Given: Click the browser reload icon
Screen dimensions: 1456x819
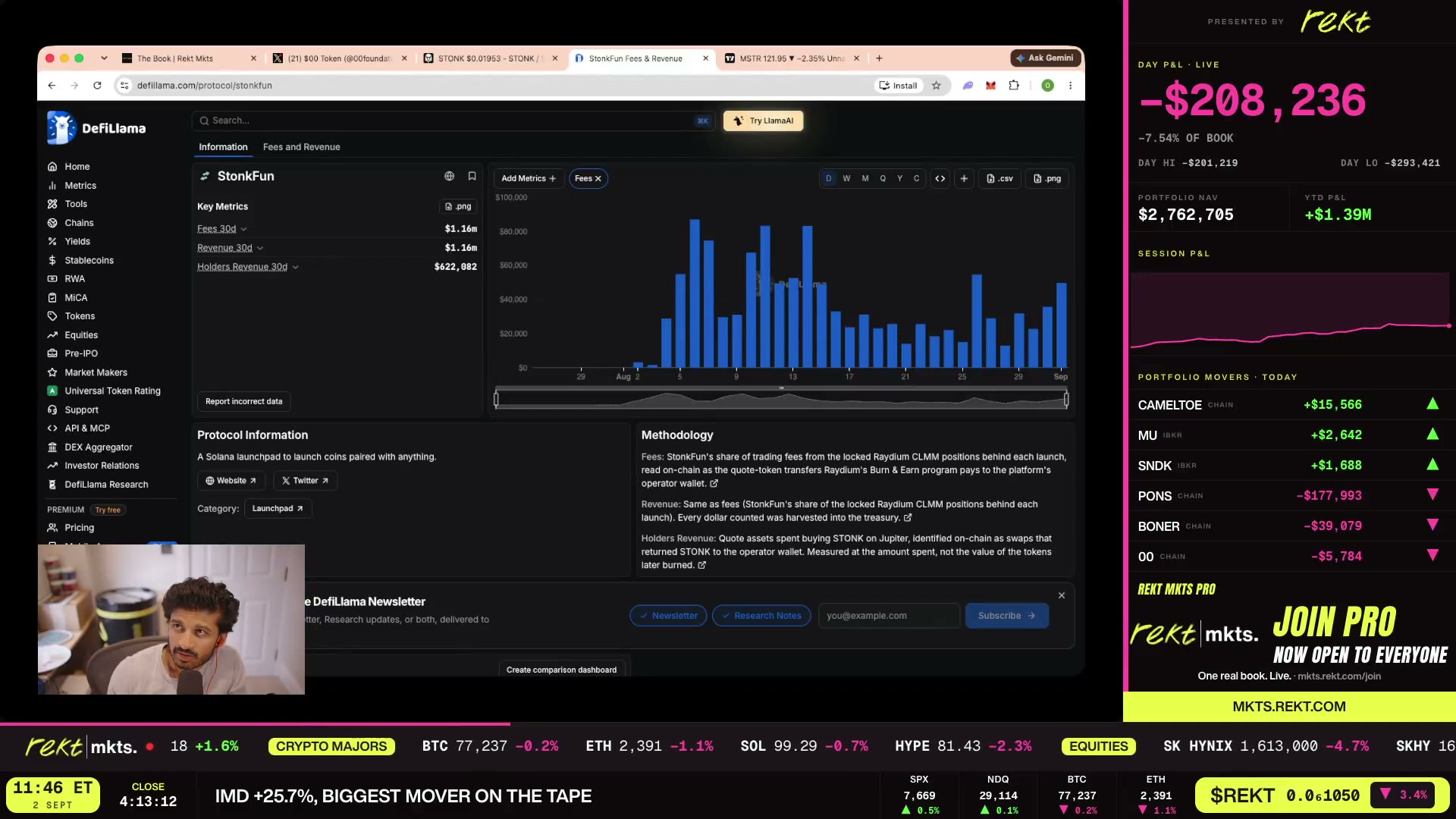Looking at the screenshot, I should click(97, 86).
